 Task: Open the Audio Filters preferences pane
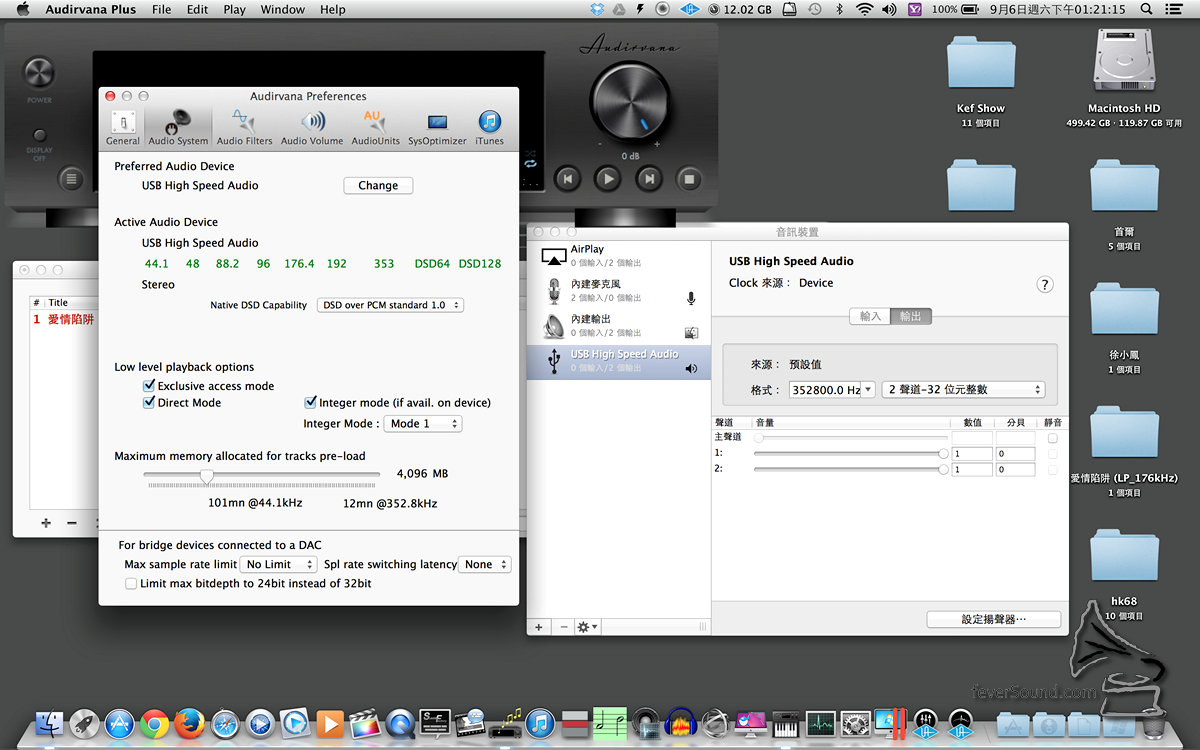pos(244,128)
